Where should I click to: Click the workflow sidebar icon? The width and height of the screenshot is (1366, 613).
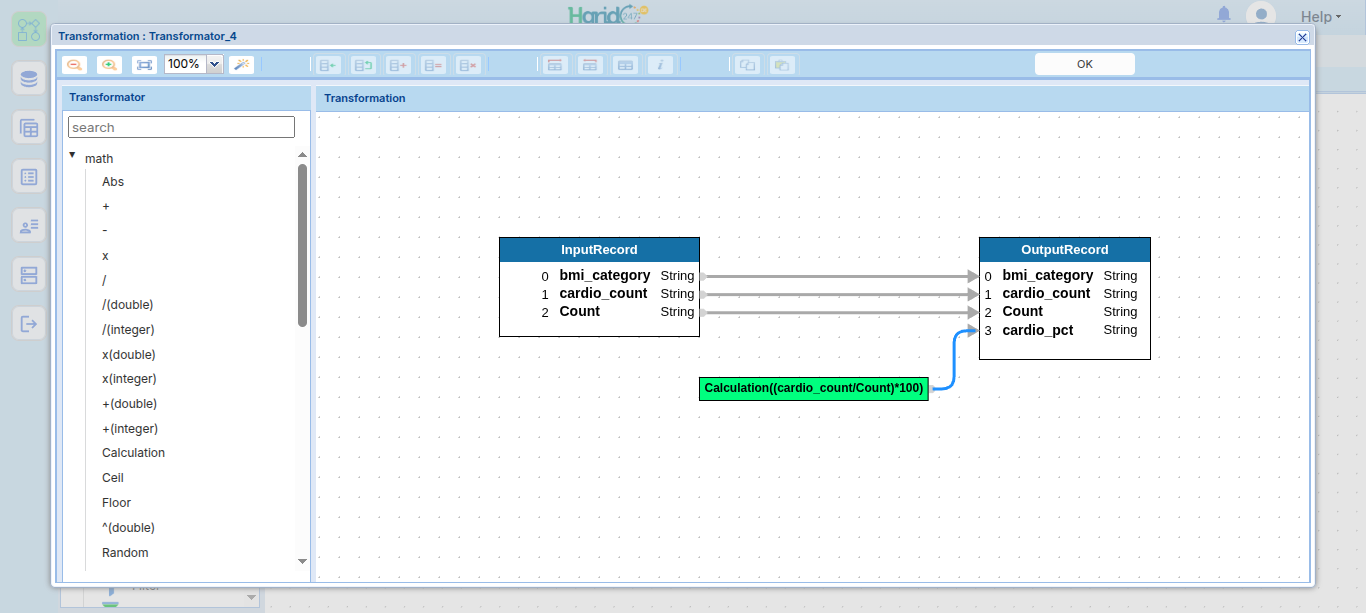29,28
